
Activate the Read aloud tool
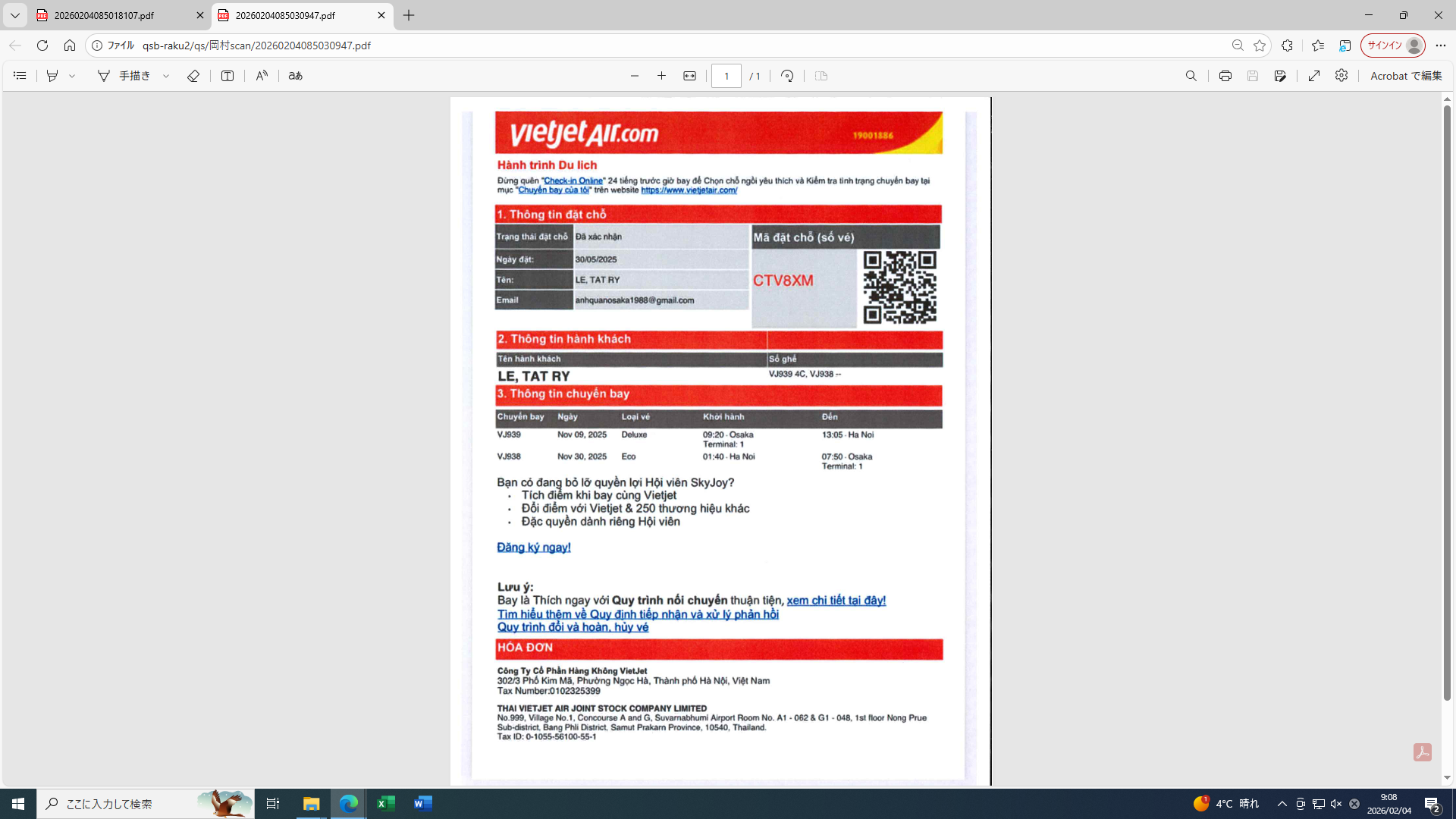[262, 76]
